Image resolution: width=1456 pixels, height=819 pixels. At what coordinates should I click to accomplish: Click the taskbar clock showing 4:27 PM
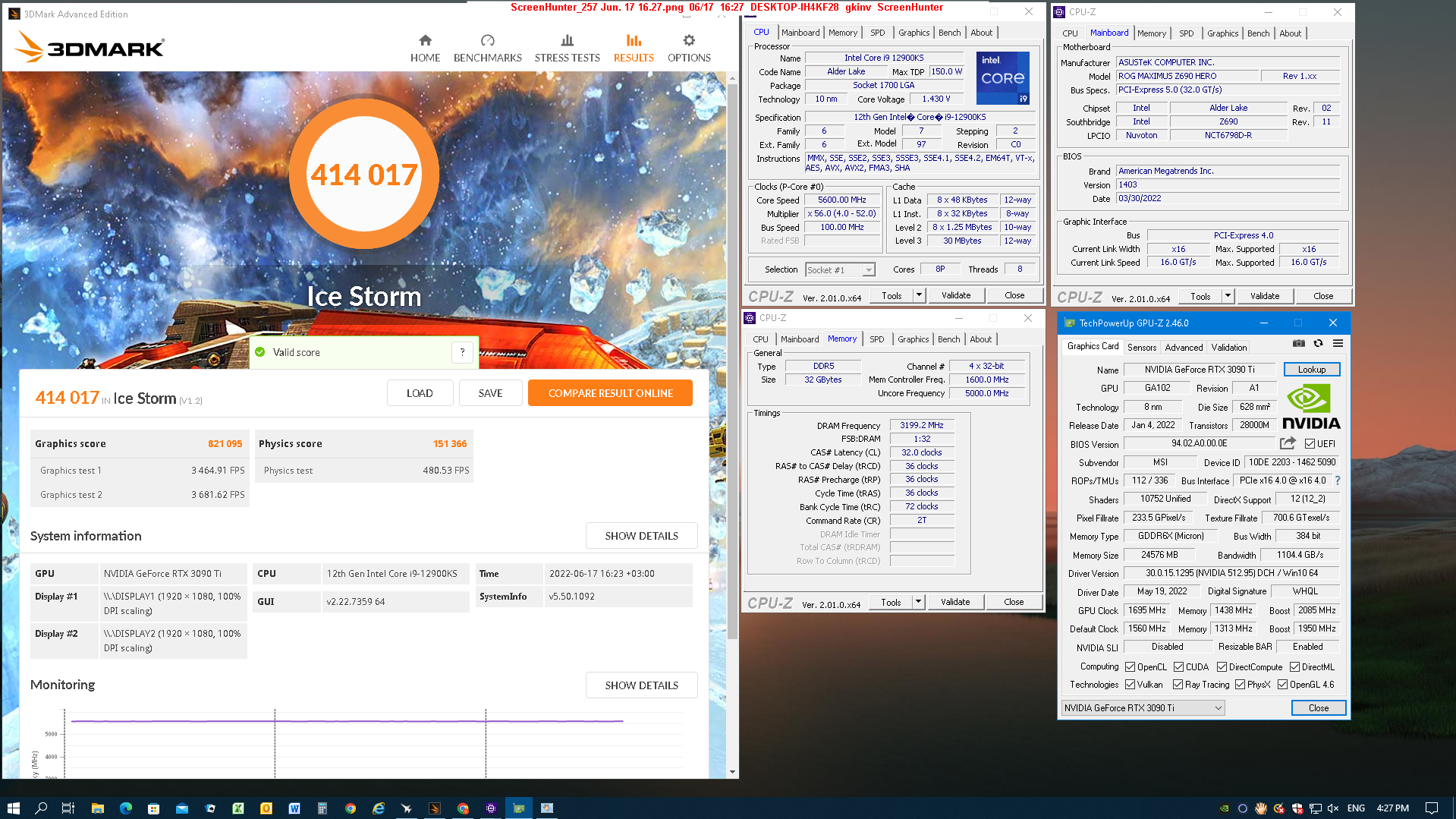tap(1392, 808)
